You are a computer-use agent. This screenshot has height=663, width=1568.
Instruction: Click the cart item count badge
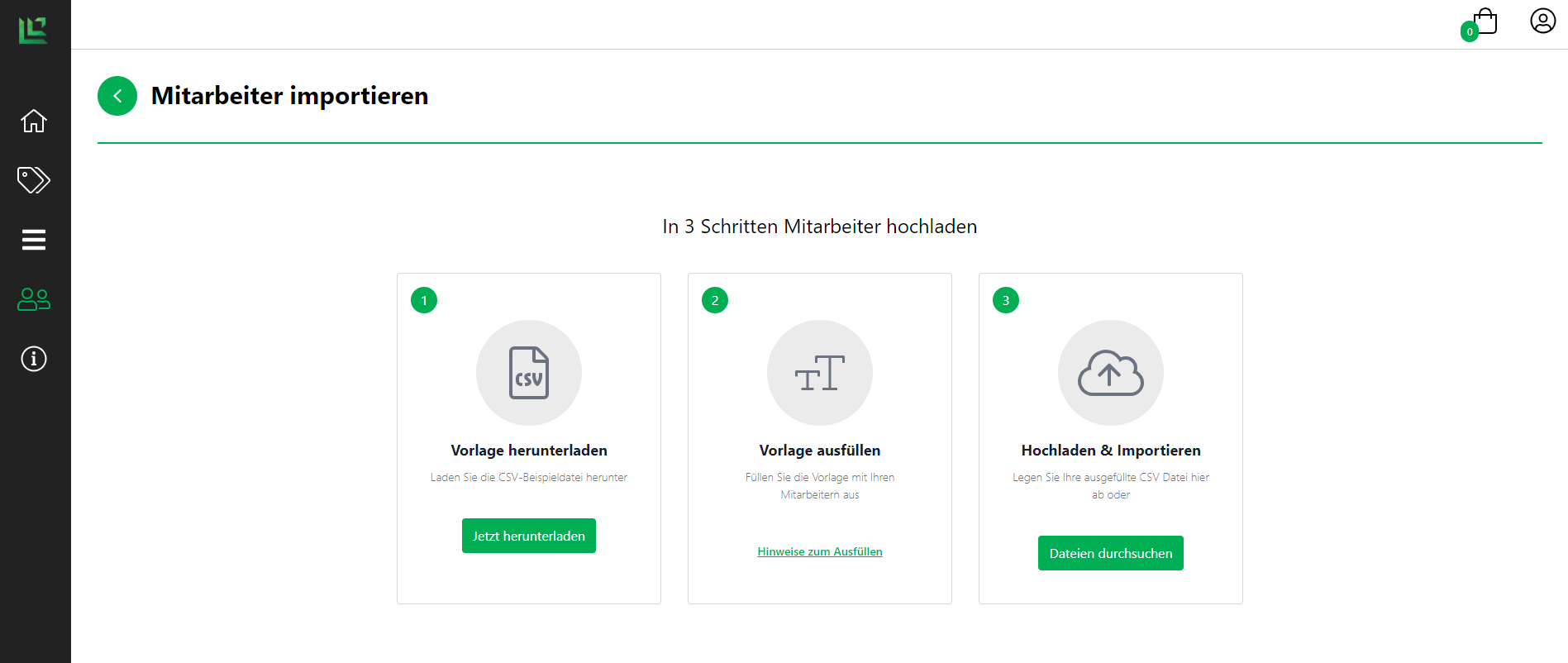[1470, 32]
